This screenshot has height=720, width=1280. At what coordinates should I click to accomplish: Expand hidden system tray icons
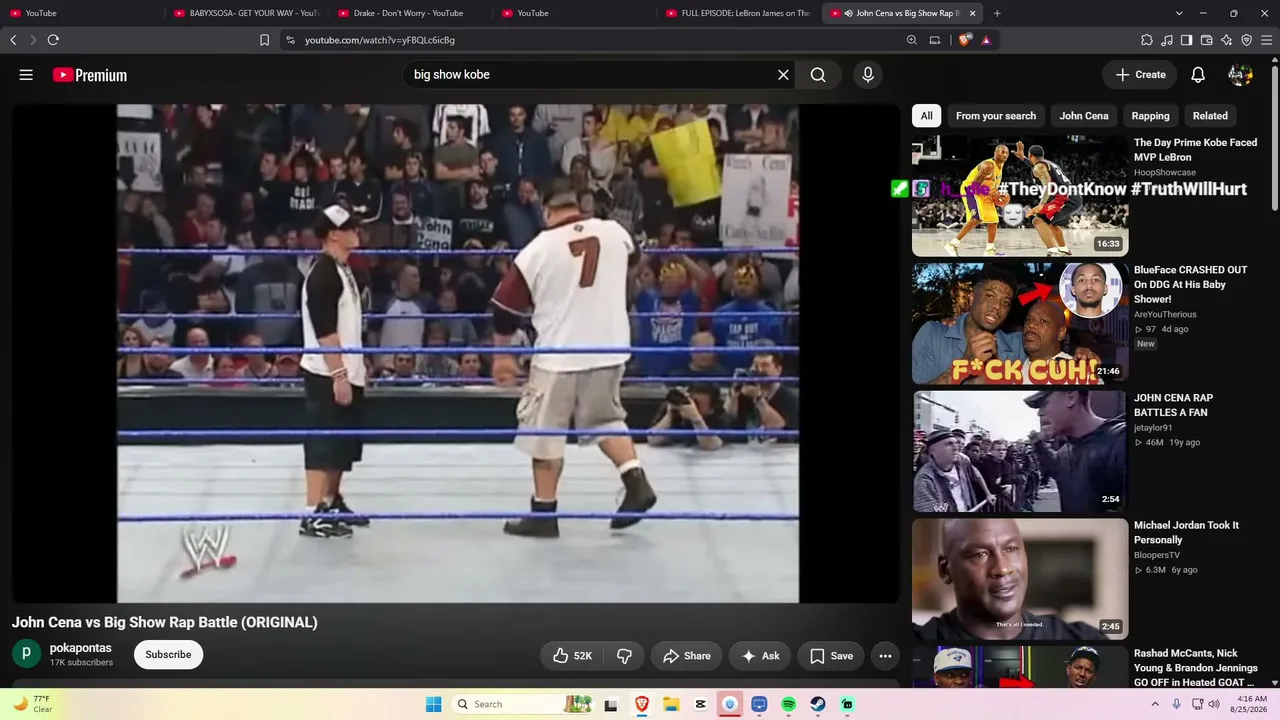pyautogui.click(x=1155, y=704)
